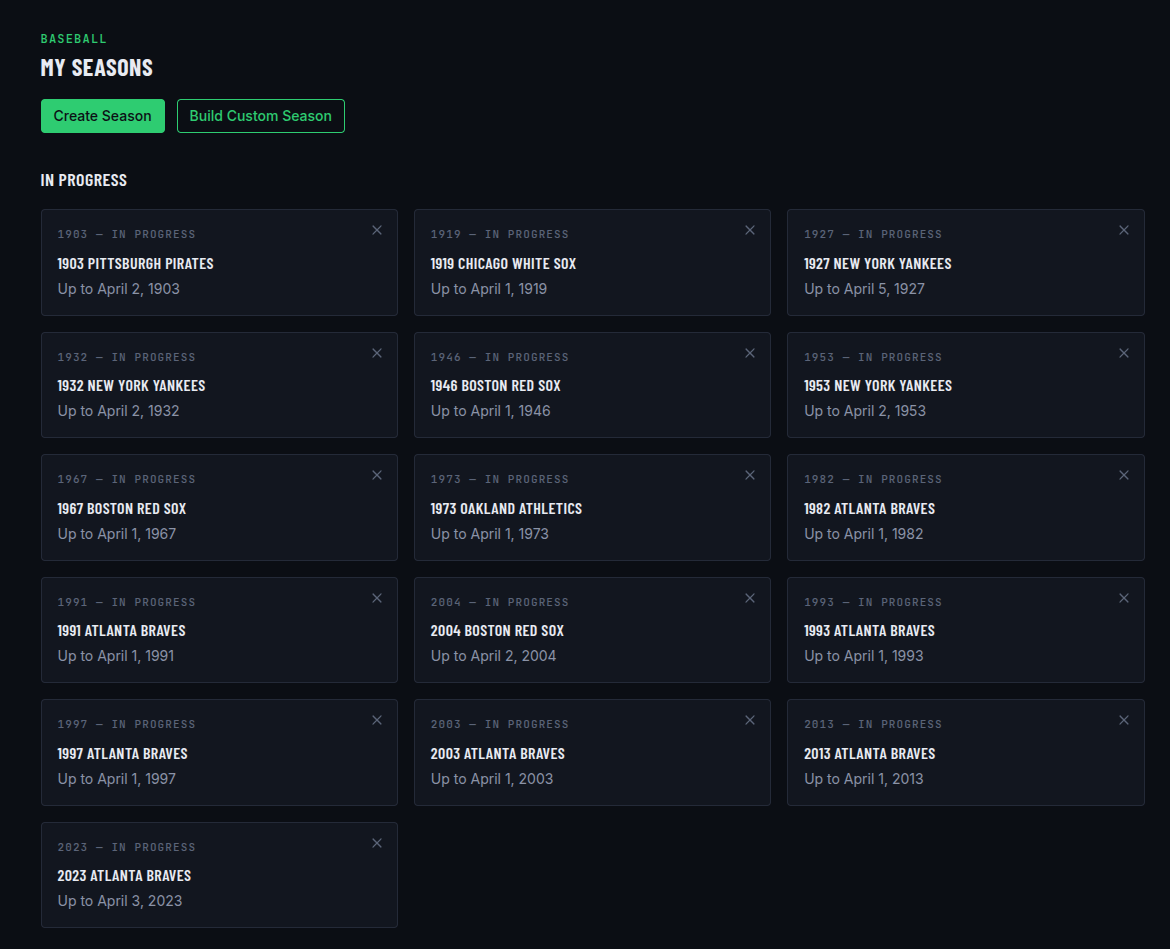Image resolution: width=1170 pixels, height=949 pixels.
Task: Delete the 1973 Oakland Athletics season
Action: click(x=750, y=475)
